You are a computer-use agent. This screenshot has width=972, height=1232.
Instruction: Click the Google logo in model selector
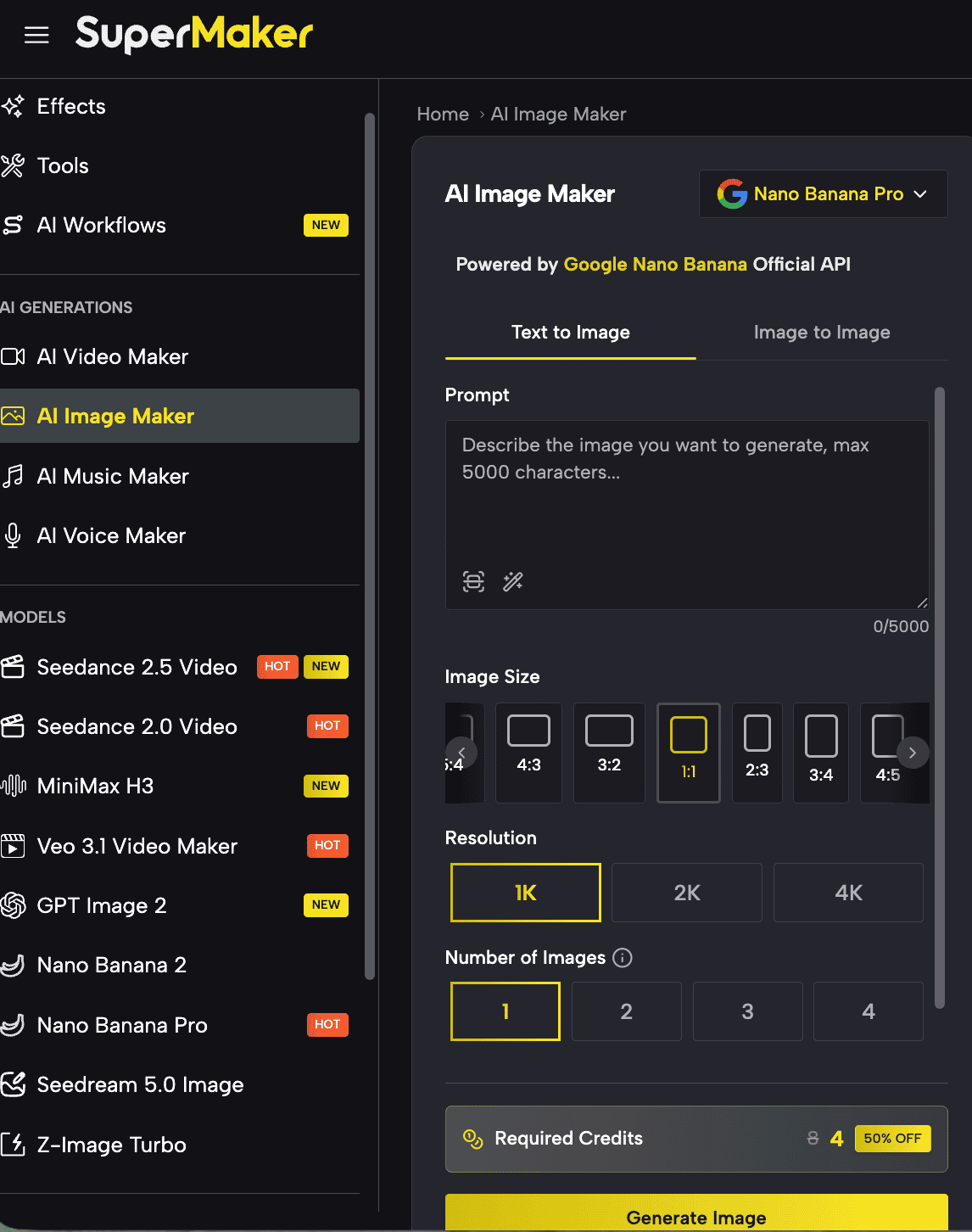(732, 193)
